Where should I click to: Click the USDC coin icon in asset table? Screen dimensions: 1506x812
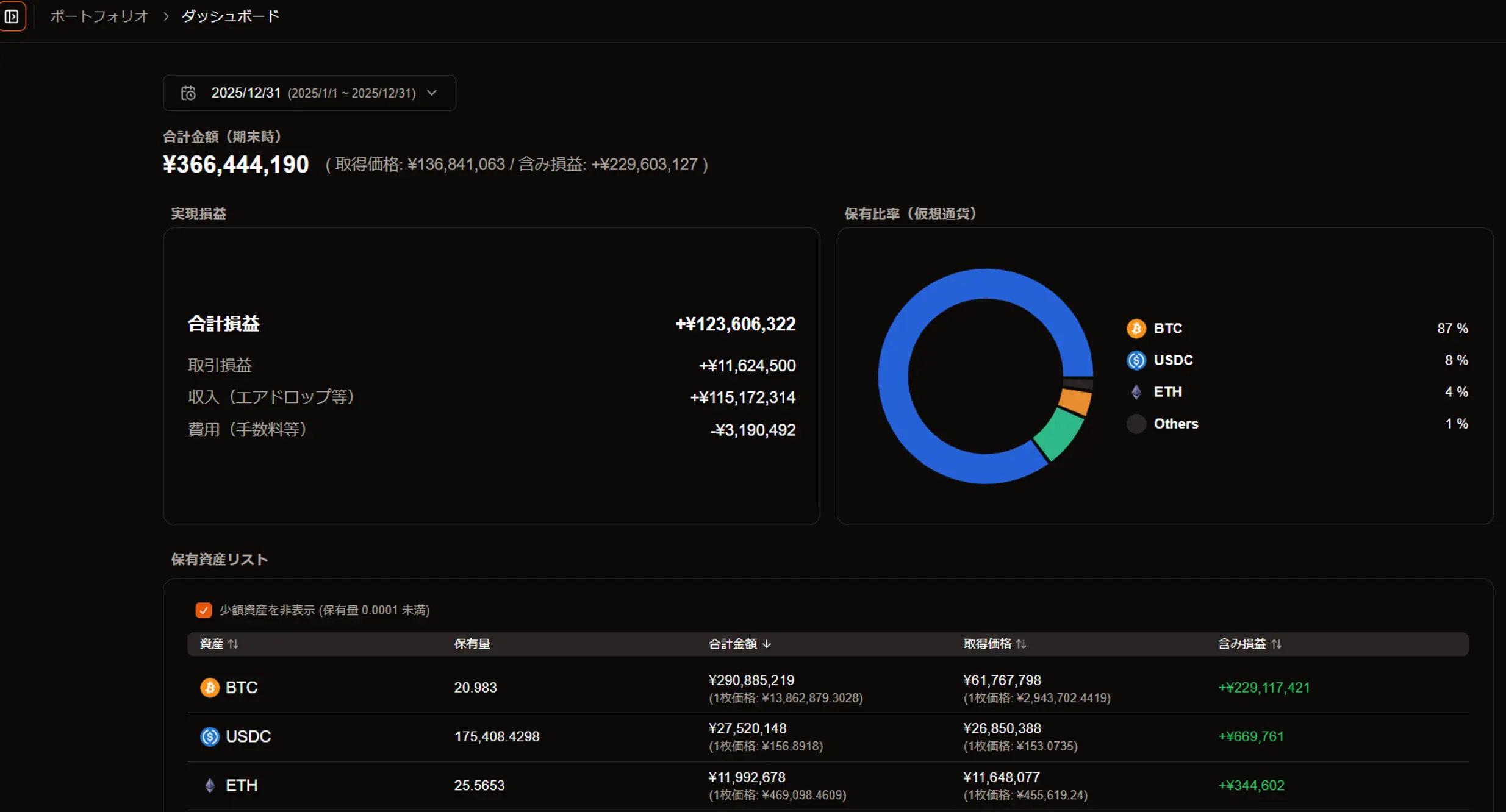210,736
